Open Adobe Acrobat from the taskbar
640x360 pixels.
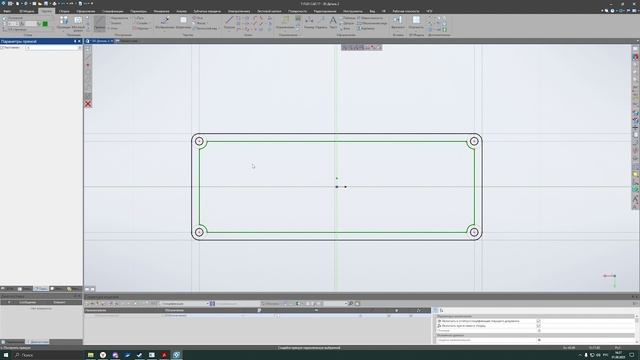164,355
